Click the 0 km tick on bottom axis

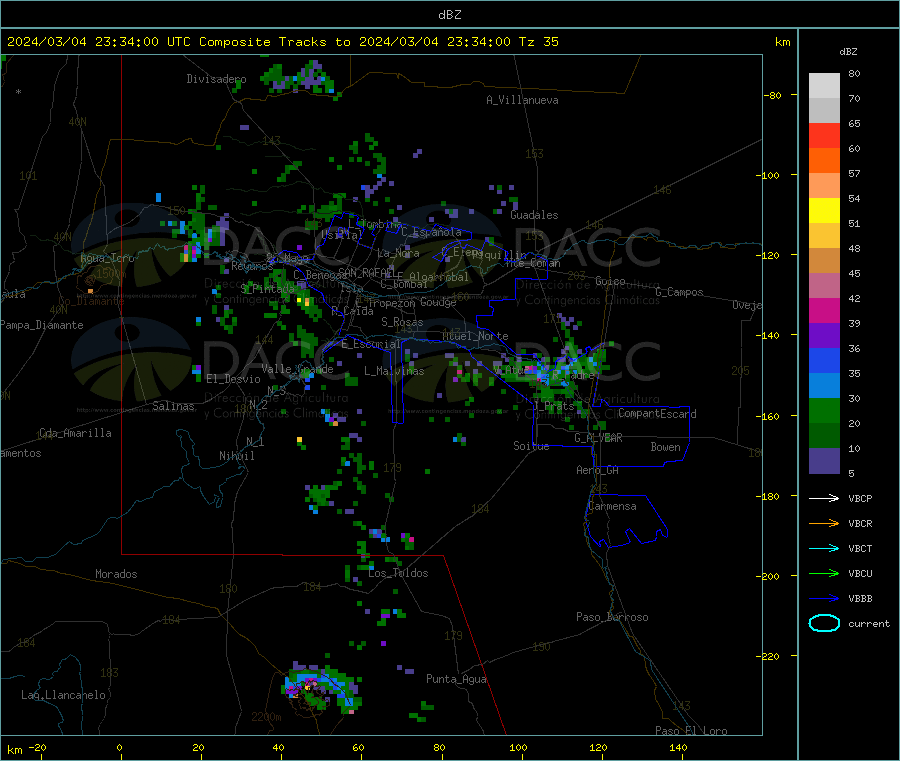pyautogui.click(x=119, y=747)
